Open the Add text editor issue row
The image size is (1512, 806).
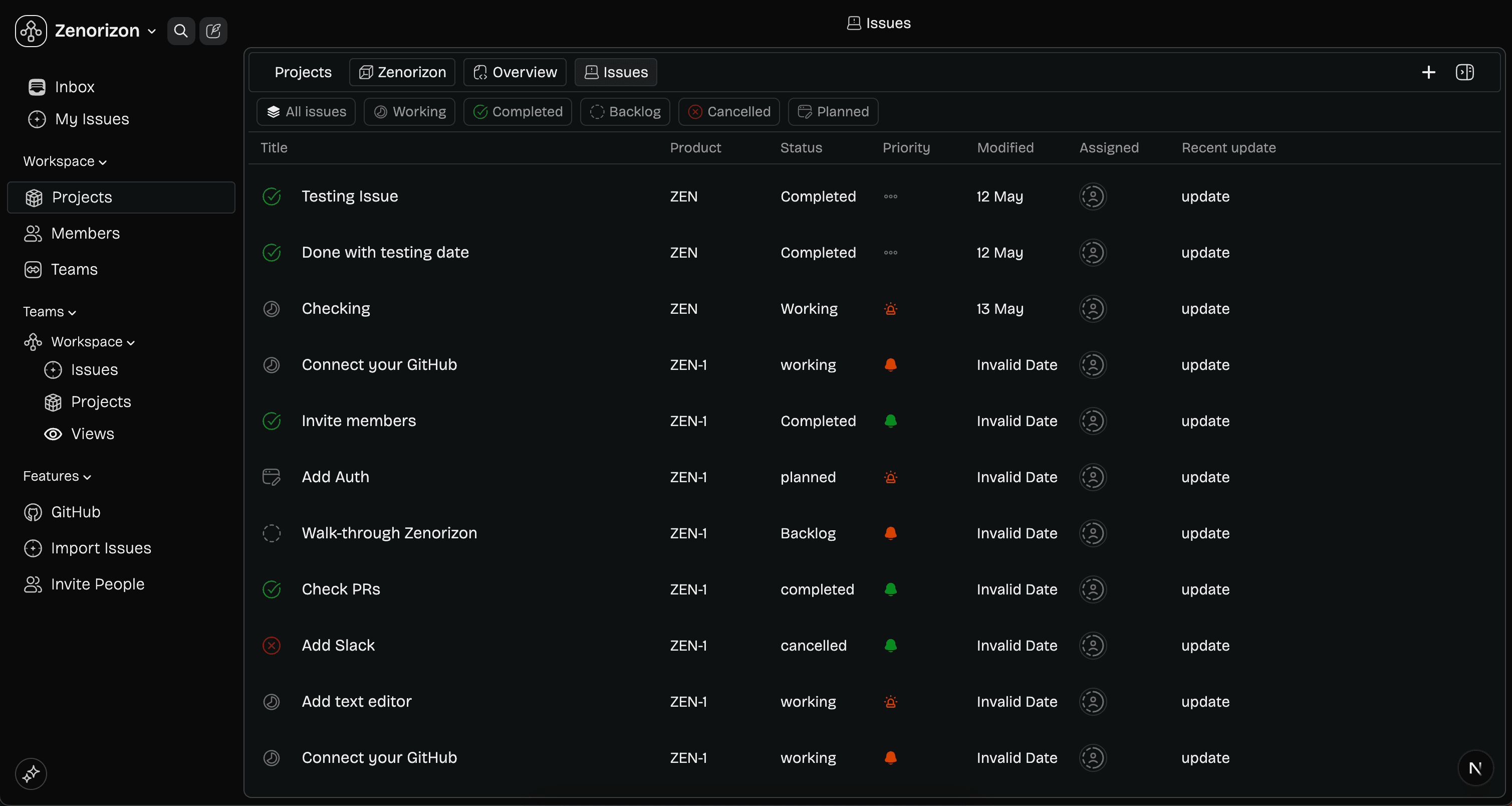click(x=356, y=702)
